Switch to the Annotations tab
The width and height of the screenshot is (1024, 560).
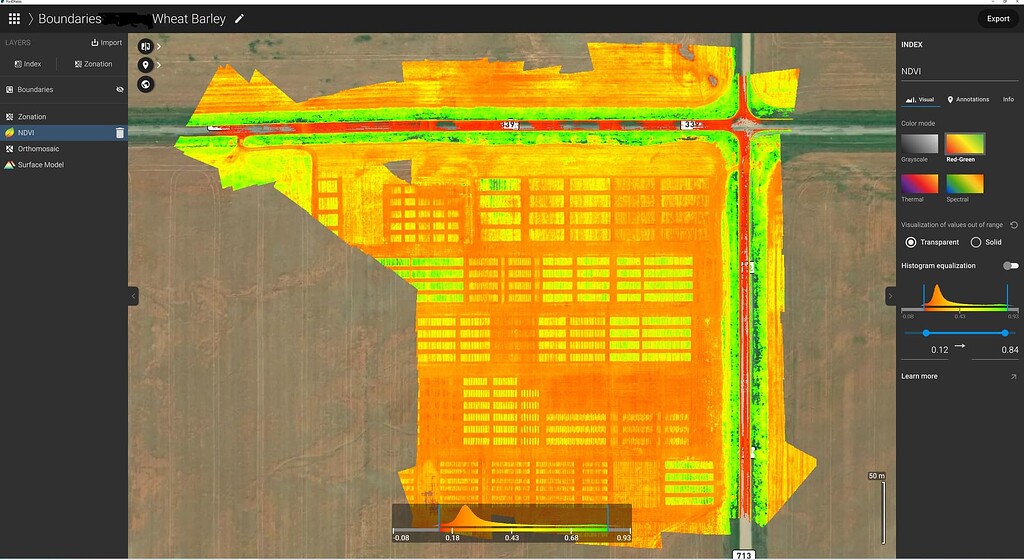(x=968, y=100)
